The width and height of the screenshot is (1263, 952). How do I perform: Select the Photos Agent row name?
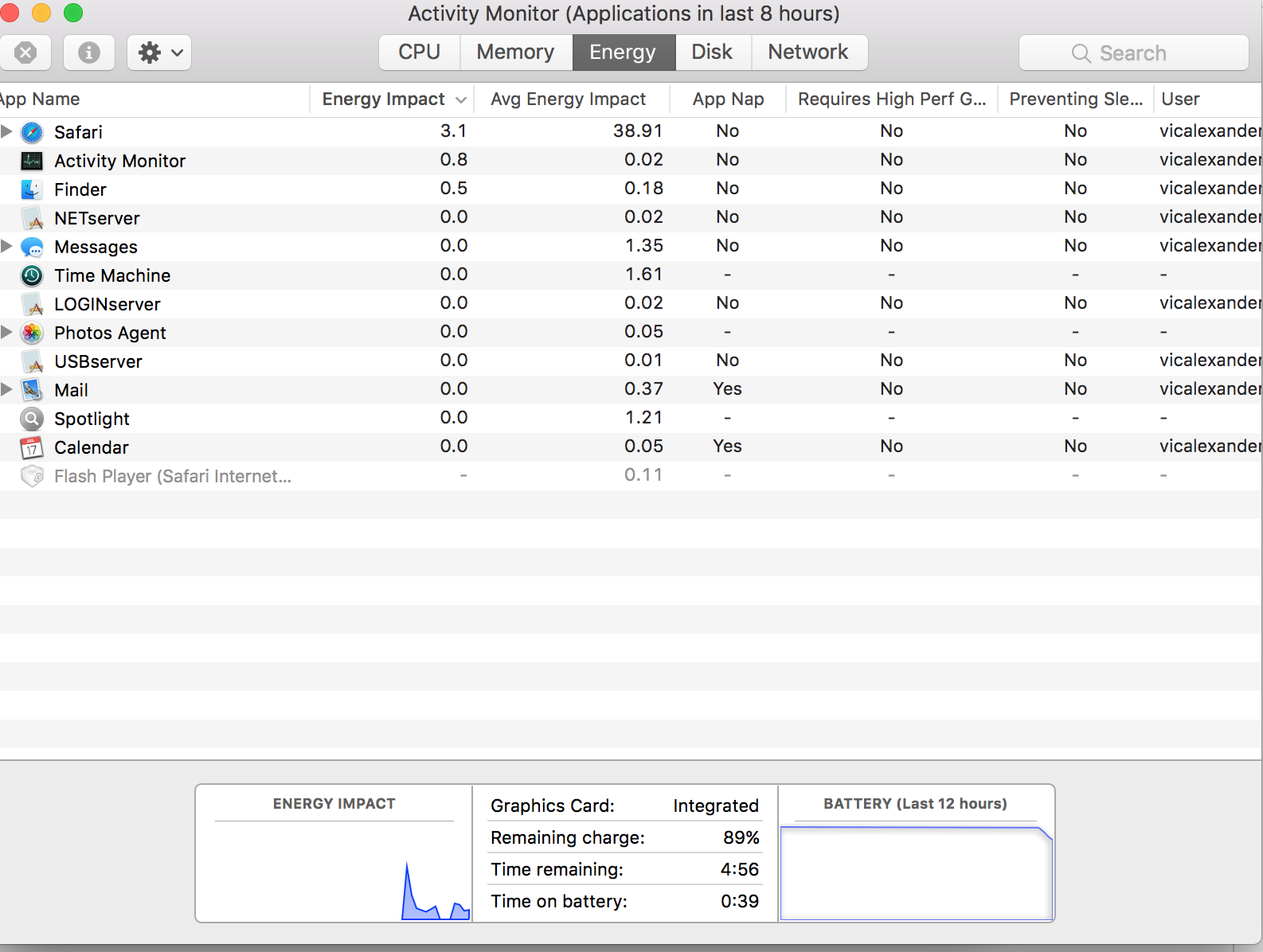[x=110, y=333]
